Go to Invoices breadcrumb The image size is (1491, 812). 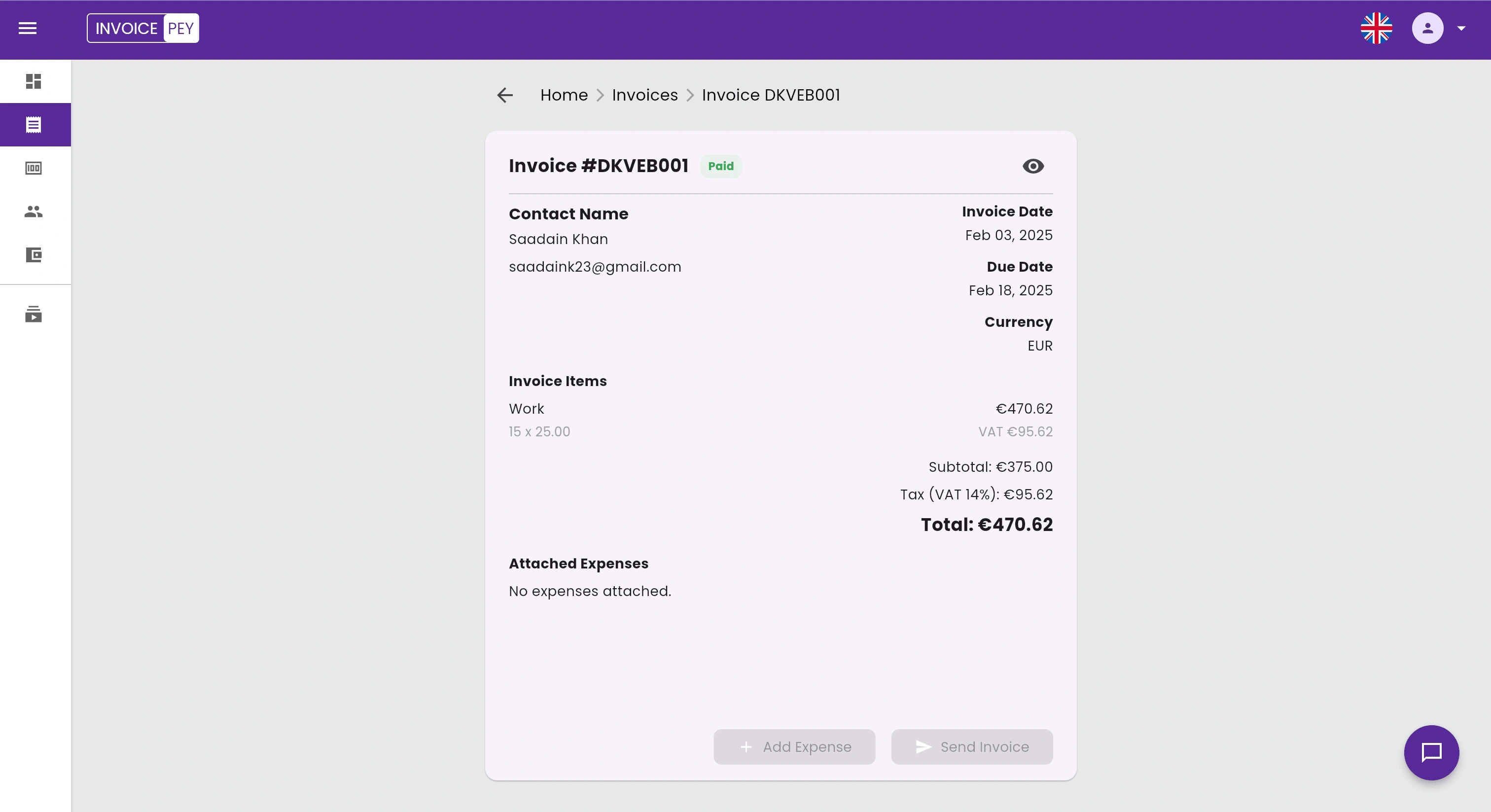click(x=645, y=95)
